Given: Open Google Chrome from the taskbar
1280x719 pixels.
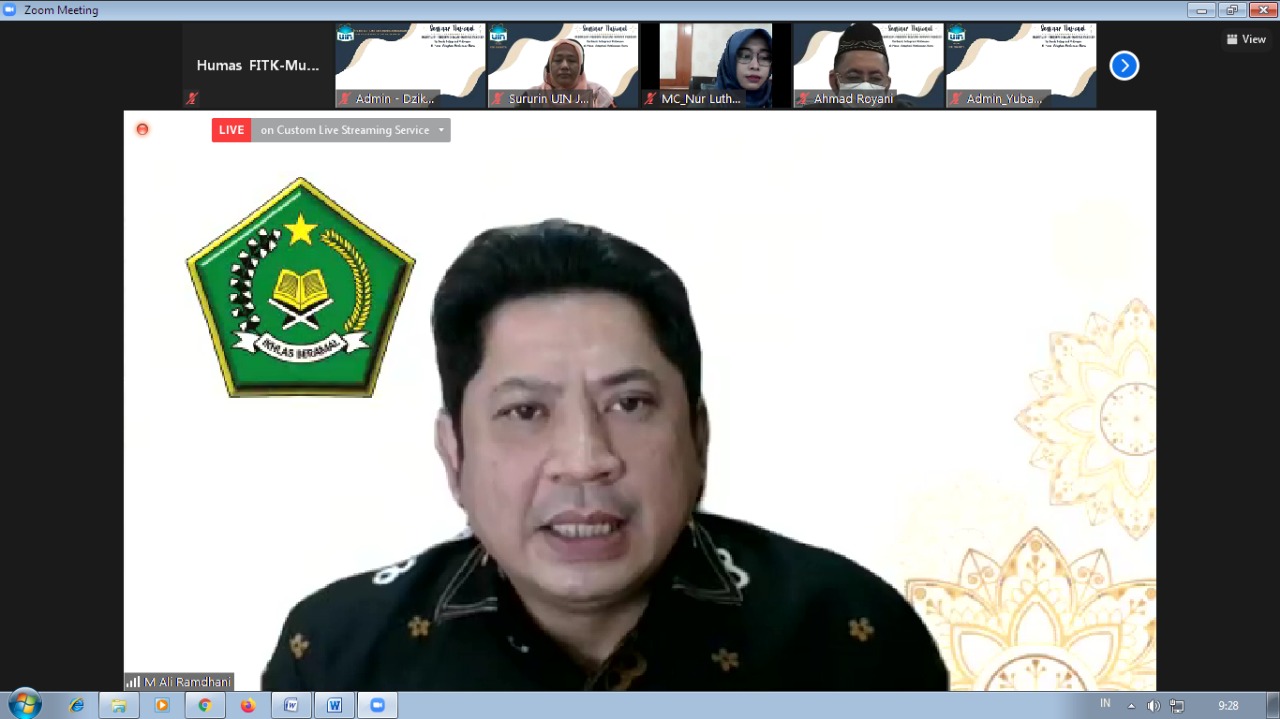Looking at the screenshot, I should point(205,705).
